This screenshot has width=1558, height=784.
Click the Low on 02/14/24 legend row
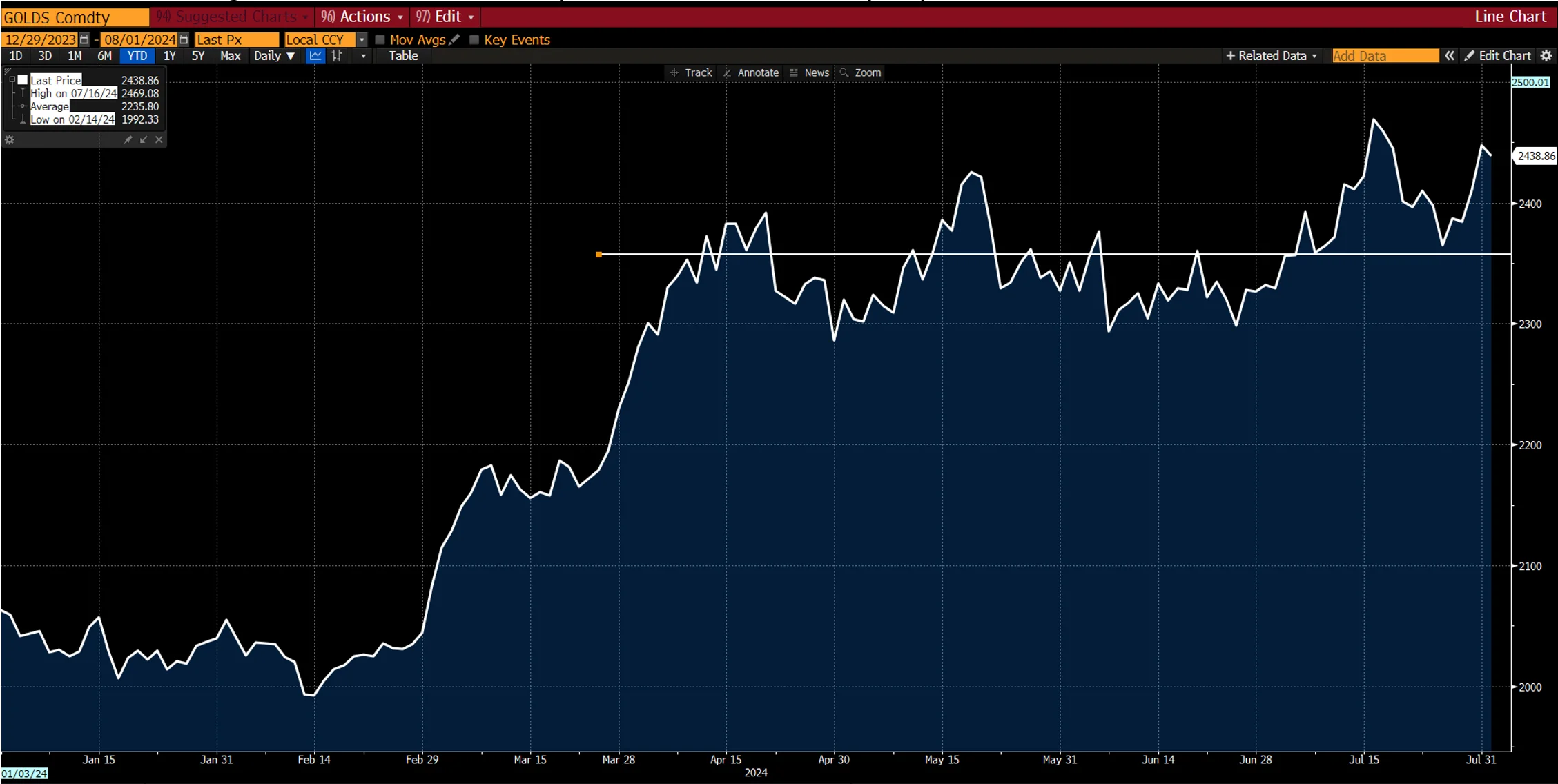[95, 119]
